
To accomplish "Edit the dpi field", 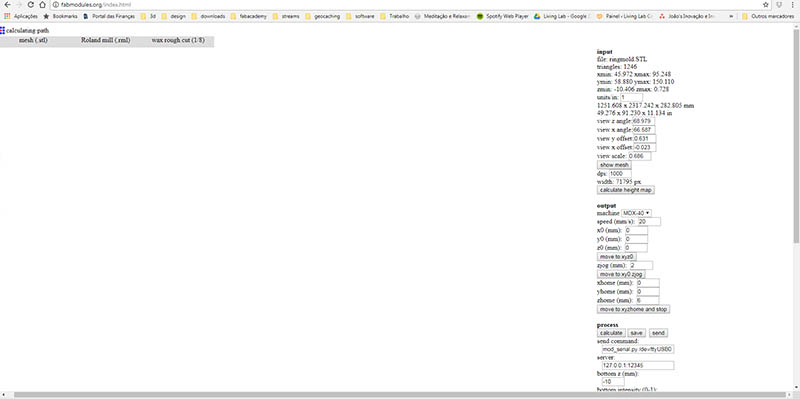I will pos(620,173).
